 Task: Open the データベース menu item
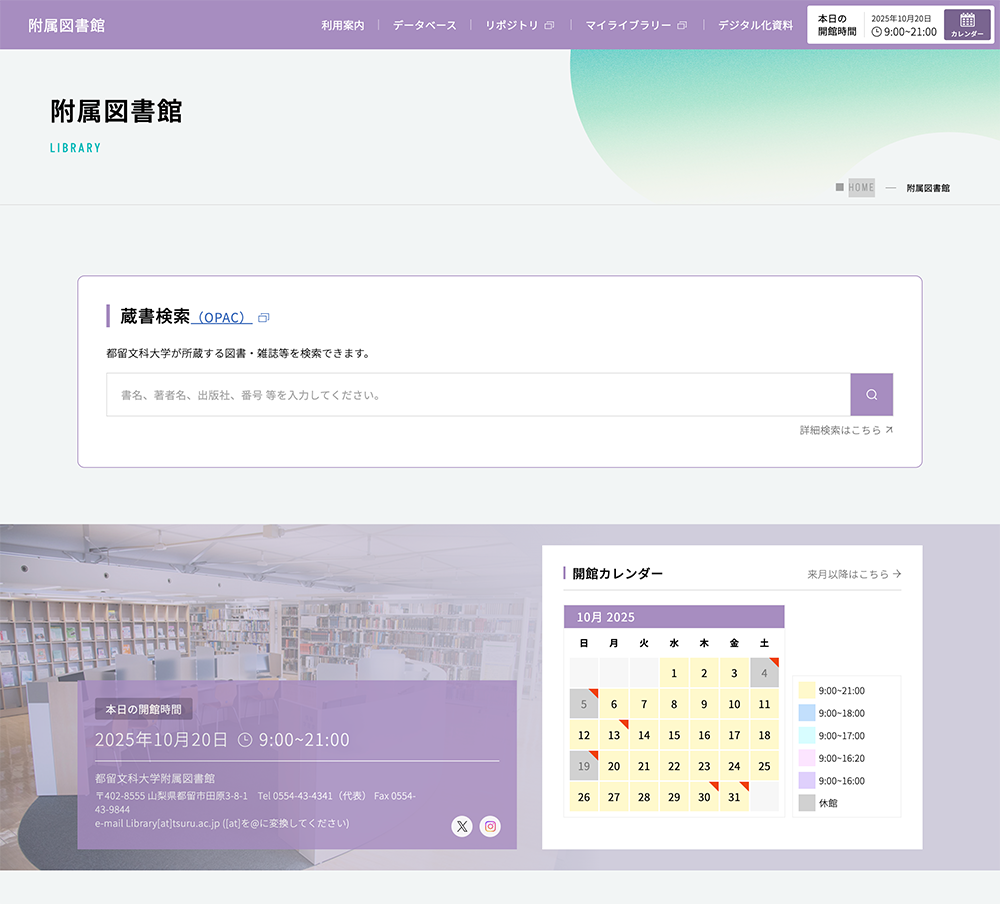(424, 25)
